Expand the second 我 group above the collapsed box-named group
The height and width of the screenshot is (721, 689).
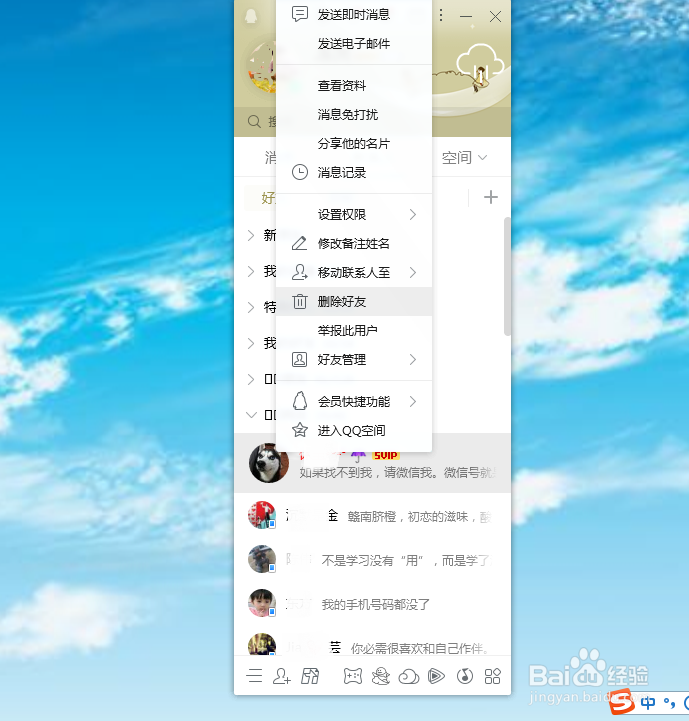(x=251, y=343)
